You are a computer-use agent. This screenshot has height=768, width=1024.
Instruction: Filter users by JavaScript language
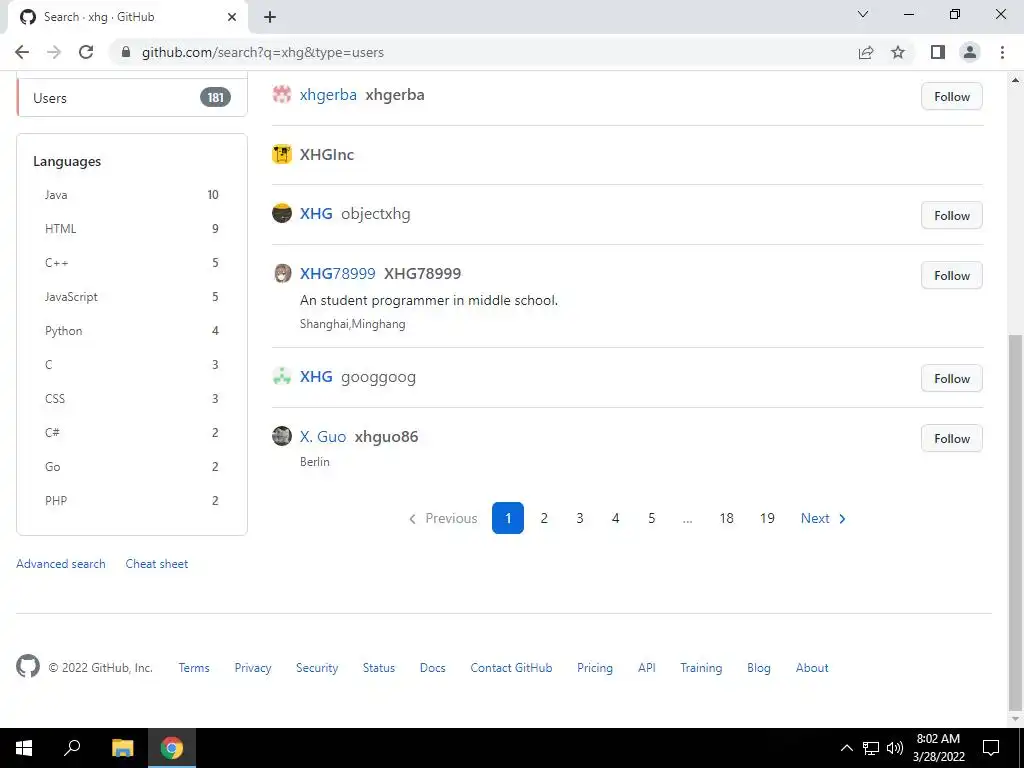click(132, 296)
